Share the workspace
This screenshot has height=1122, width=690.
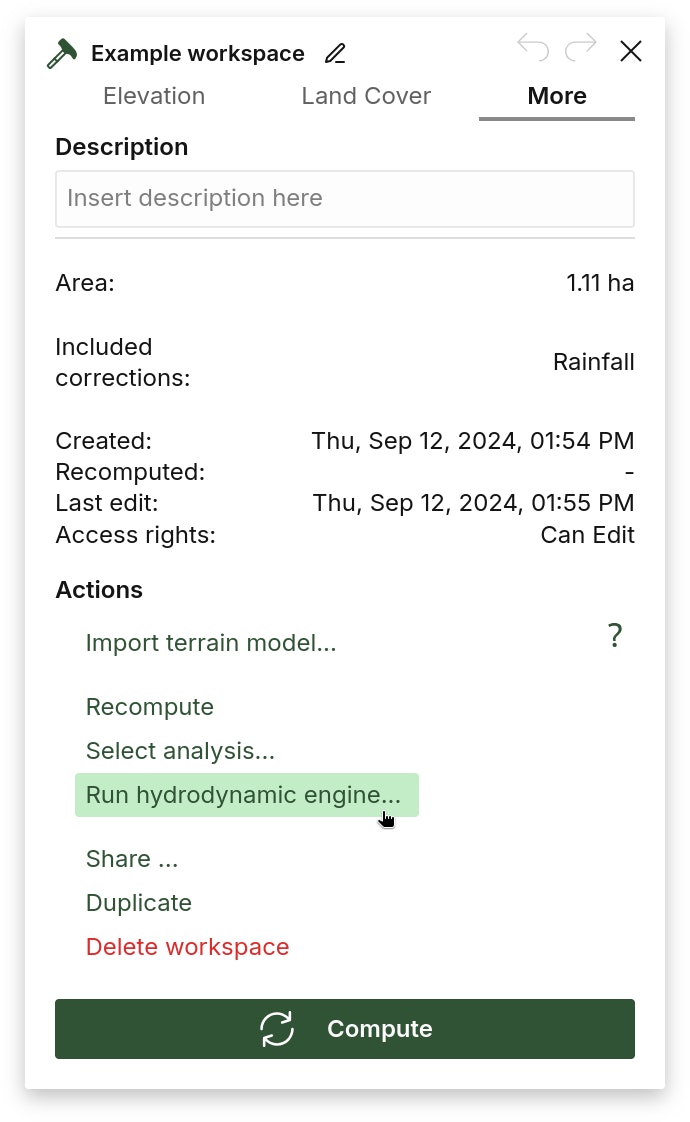[132, 859]
